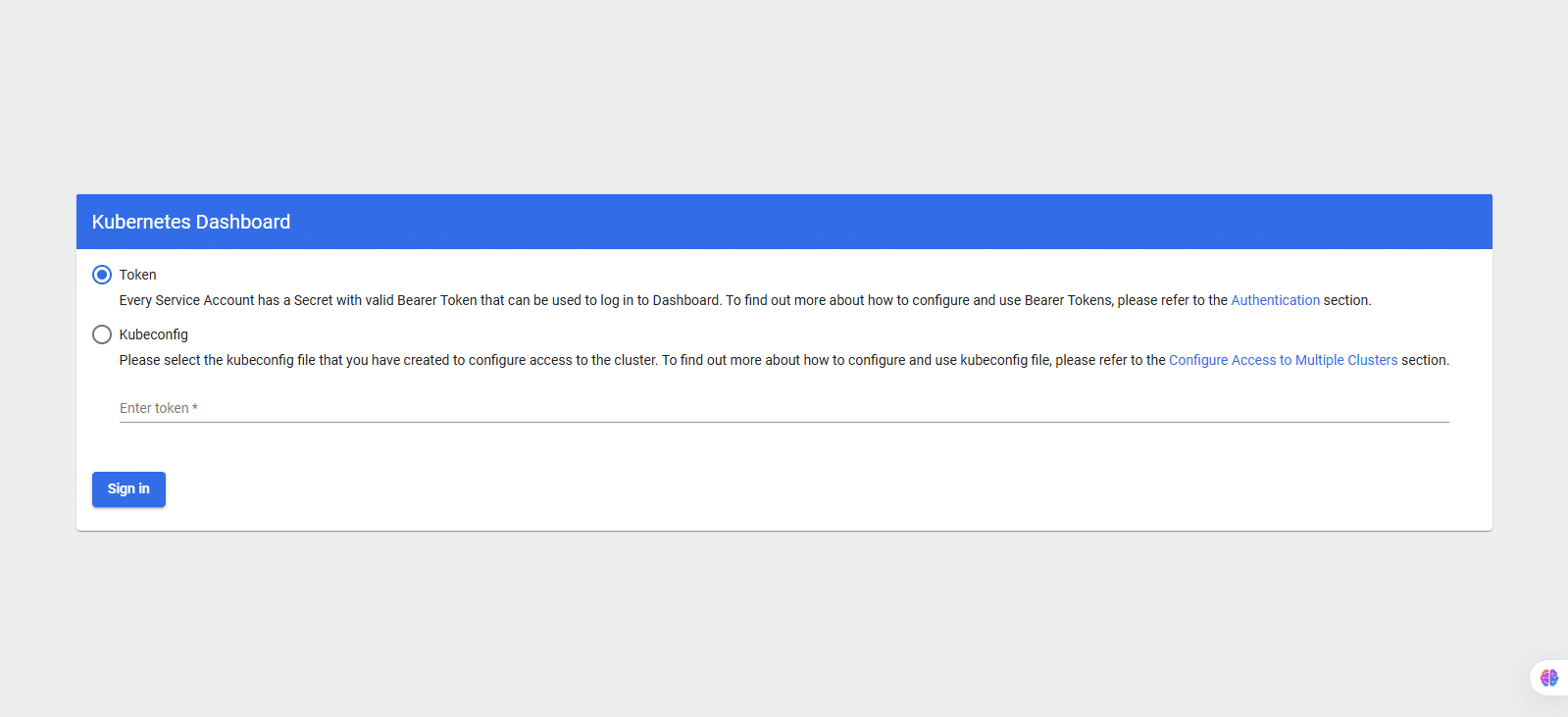Open the Authentication documentation link
The image size is (1568, 717).
coord(1275,300)
